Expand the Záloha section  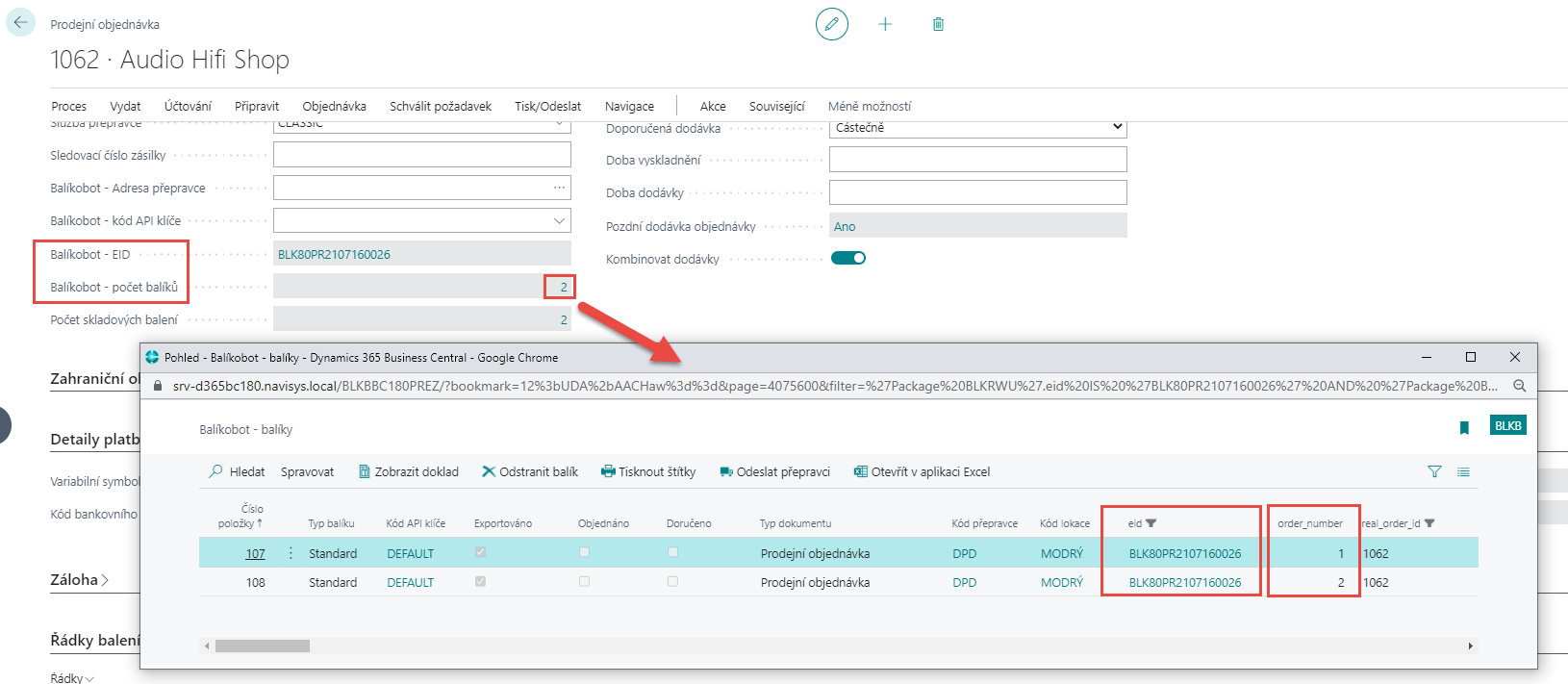tap(79, 579)
